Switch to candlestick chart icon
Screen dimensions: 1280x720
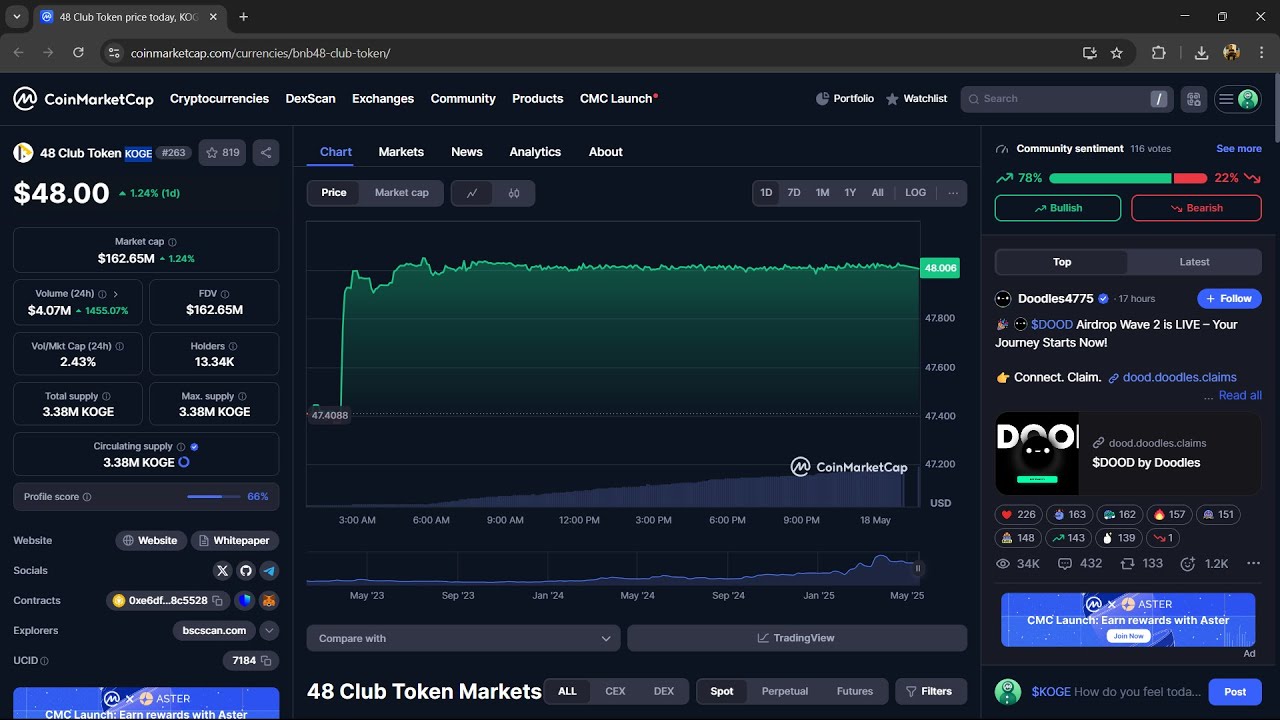tap(514, 193)
